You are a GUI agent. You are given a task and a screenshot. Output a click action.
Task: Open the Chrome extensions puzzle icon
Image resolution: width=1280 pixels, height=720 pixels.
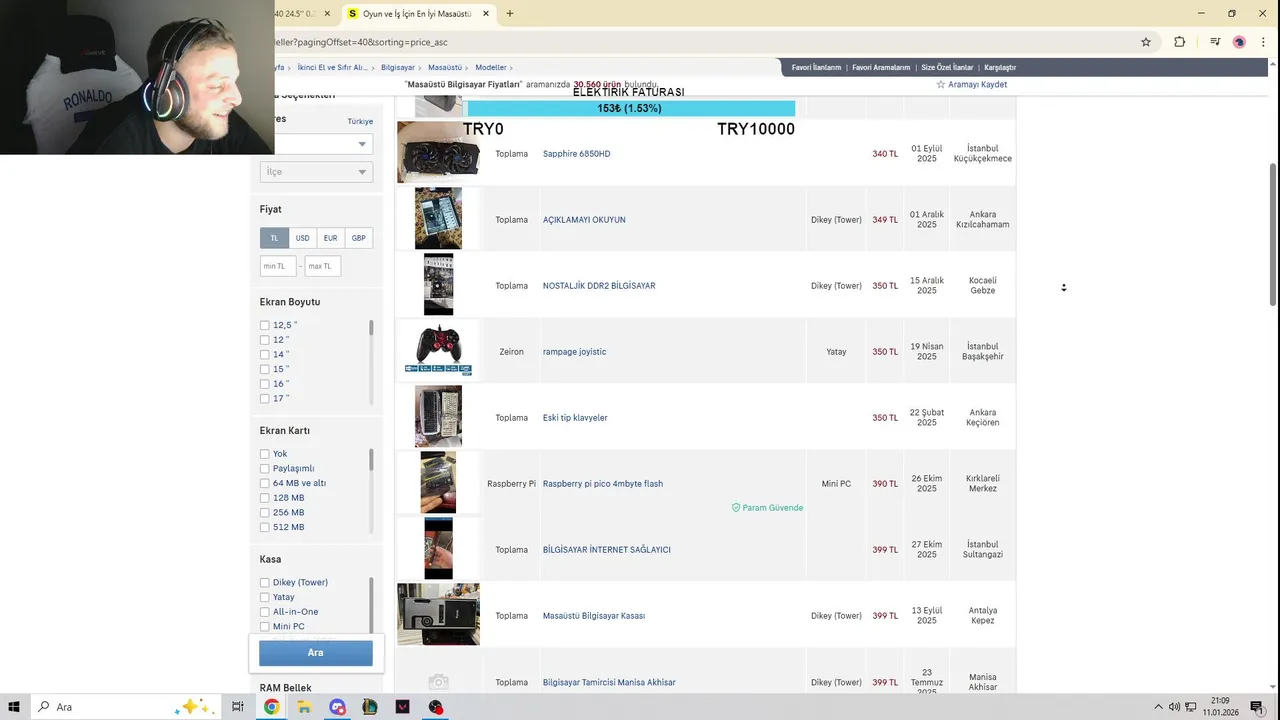coord(1180,42)
